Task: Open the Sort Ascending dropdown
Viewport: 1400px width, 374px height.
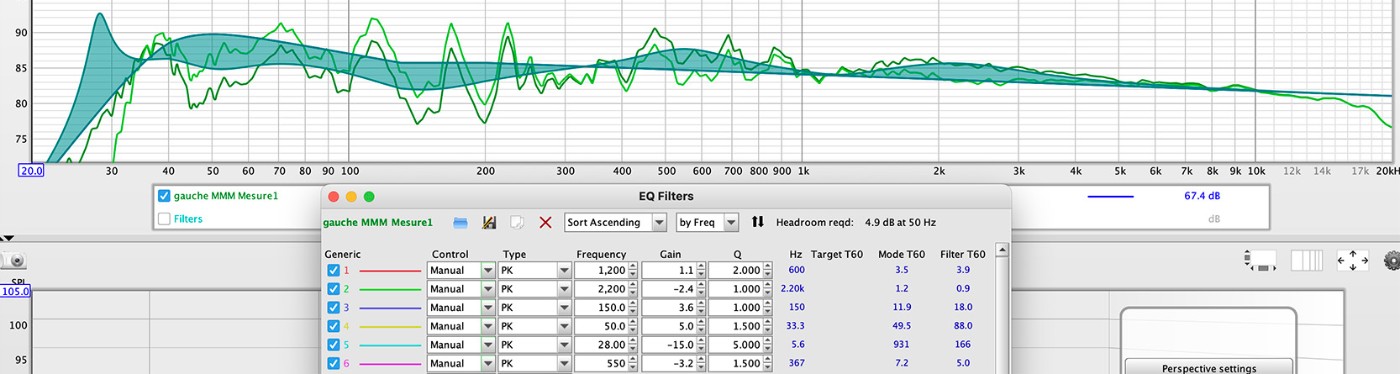Action: pyautogui.click(x=615, y=222)
